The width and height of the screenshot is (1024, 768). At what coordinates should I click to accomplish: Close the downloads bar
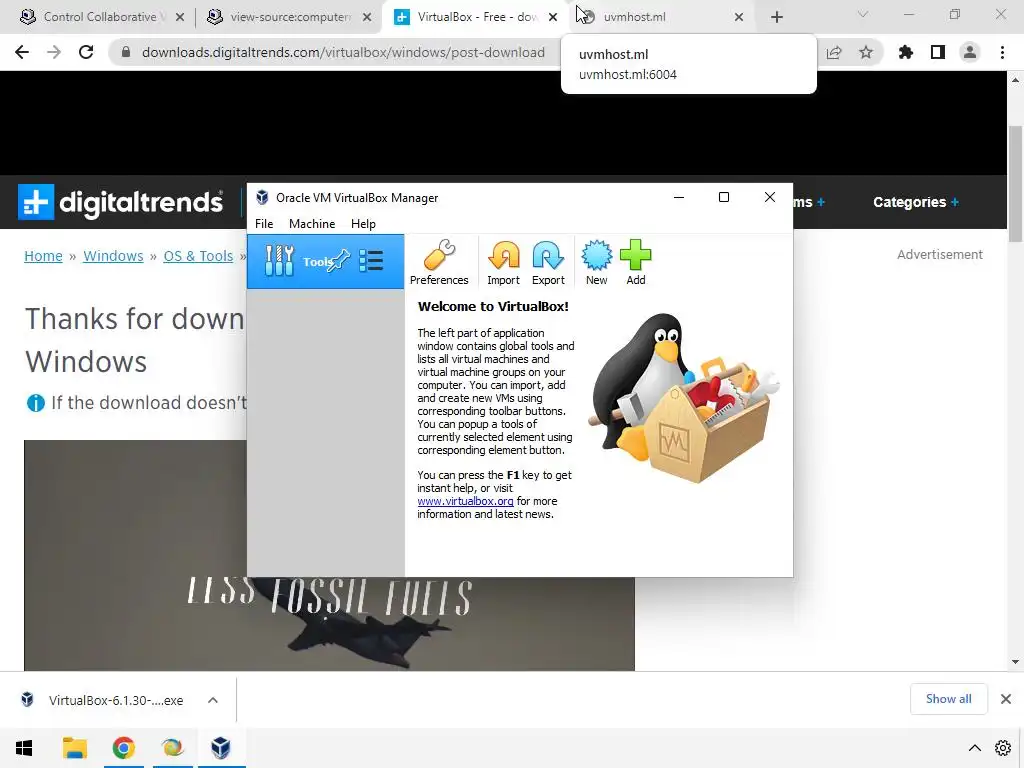(x=1006, y=699)
